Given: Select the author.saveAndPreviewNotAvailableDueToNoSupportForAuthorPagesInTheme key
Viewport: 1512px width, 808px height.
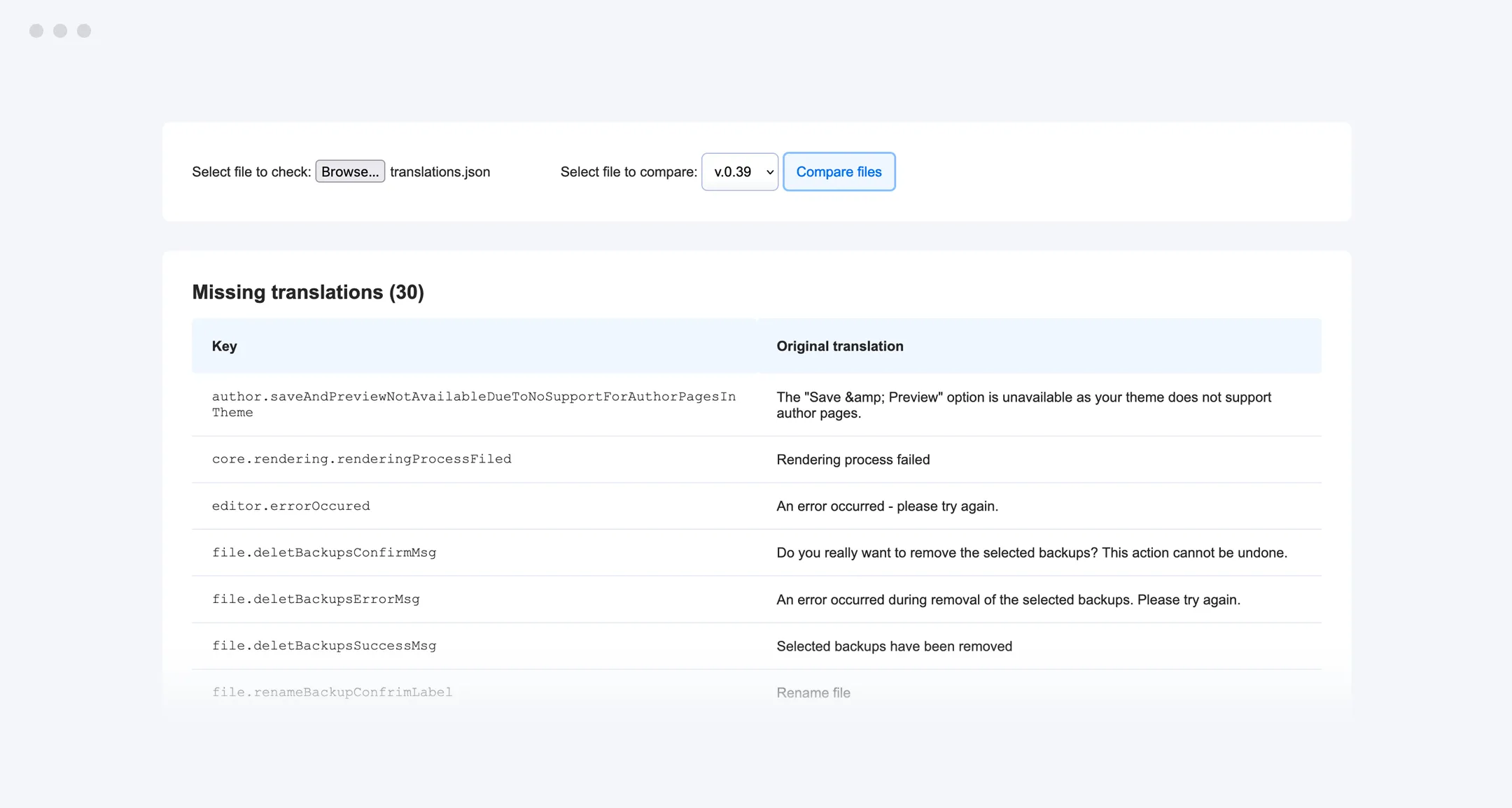Looking at the screenshot, I should tap(473, 404).
